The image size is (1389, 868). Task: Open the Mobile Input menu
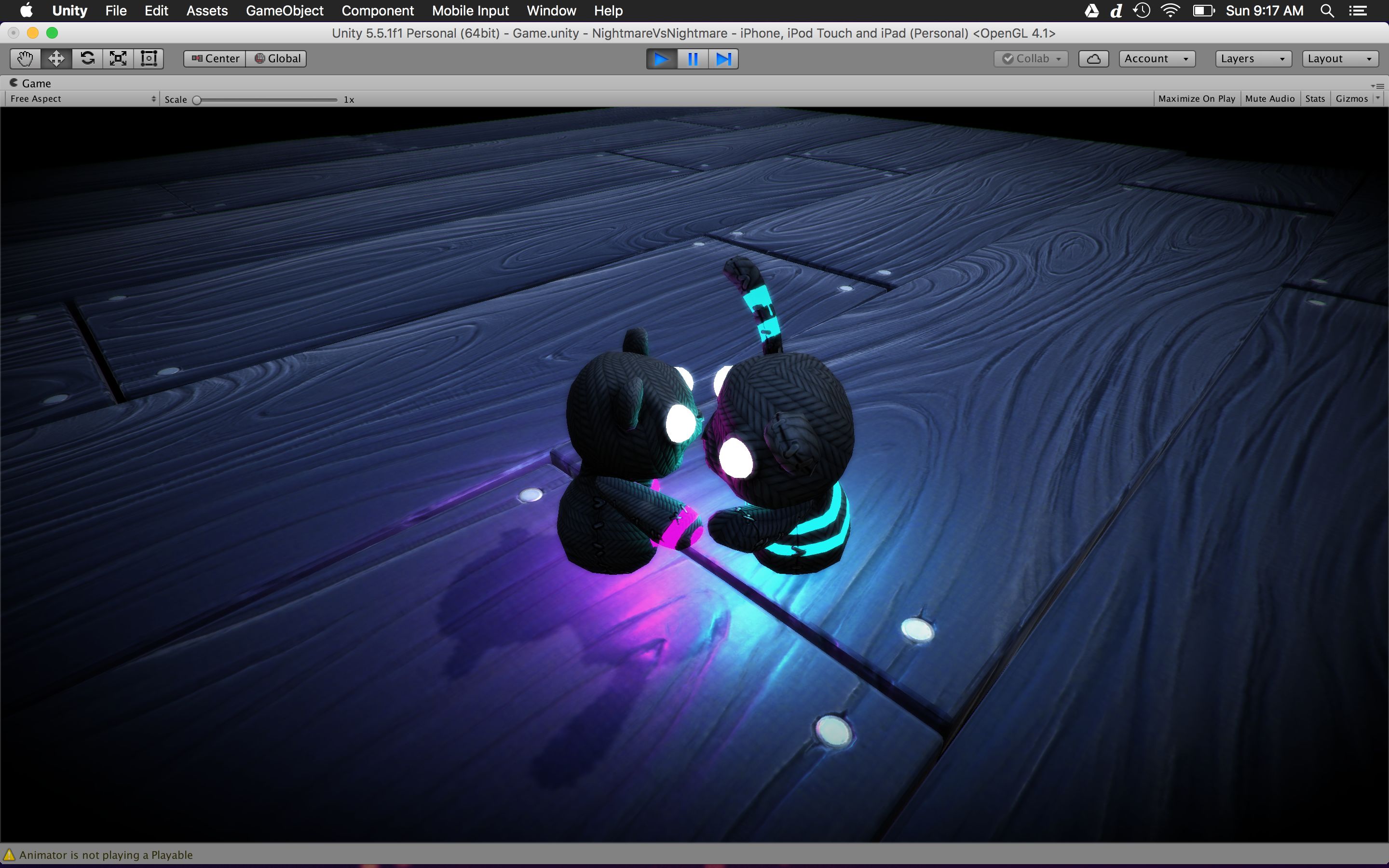[470, 11]
